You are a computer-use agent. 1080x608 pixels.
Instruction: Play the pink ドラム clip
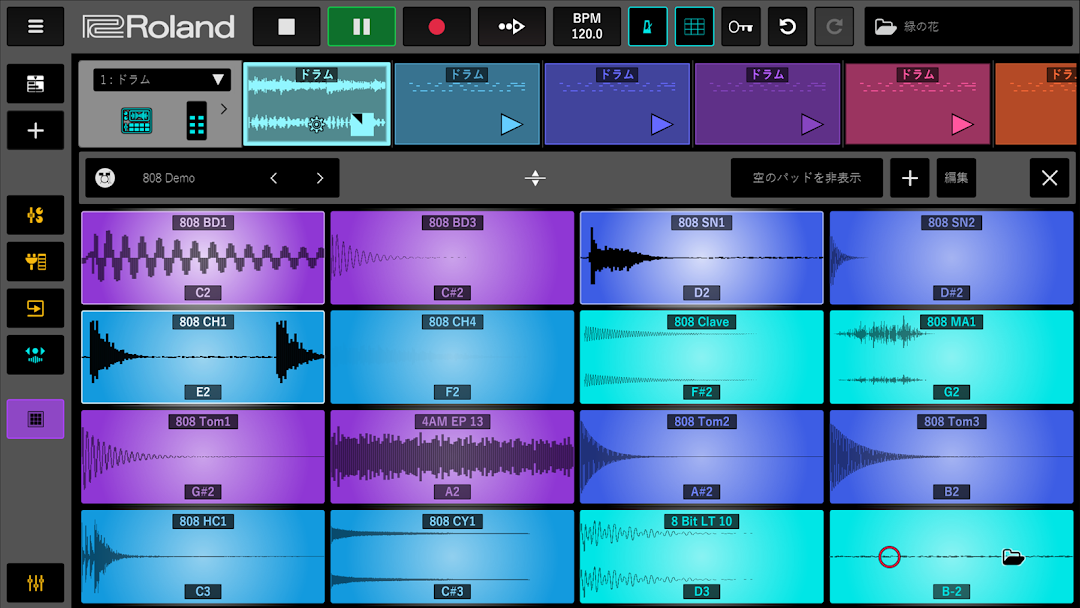962,125
